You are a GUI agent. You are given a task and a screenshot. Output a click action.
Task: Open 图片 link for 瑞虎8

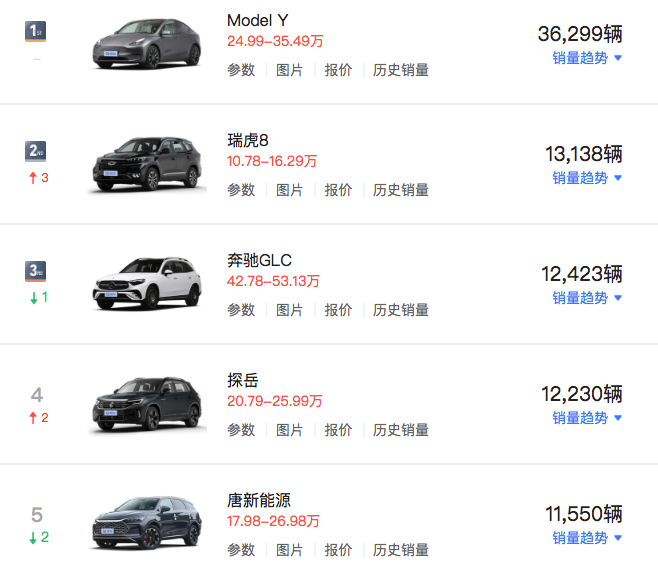[x=289, y=190]
